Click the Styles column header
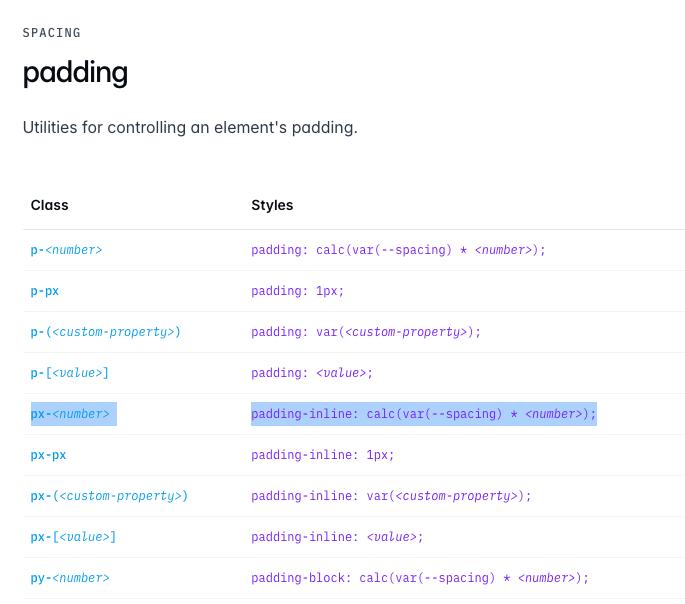Screen dimensions: 685x604 [x=272, y=205]
